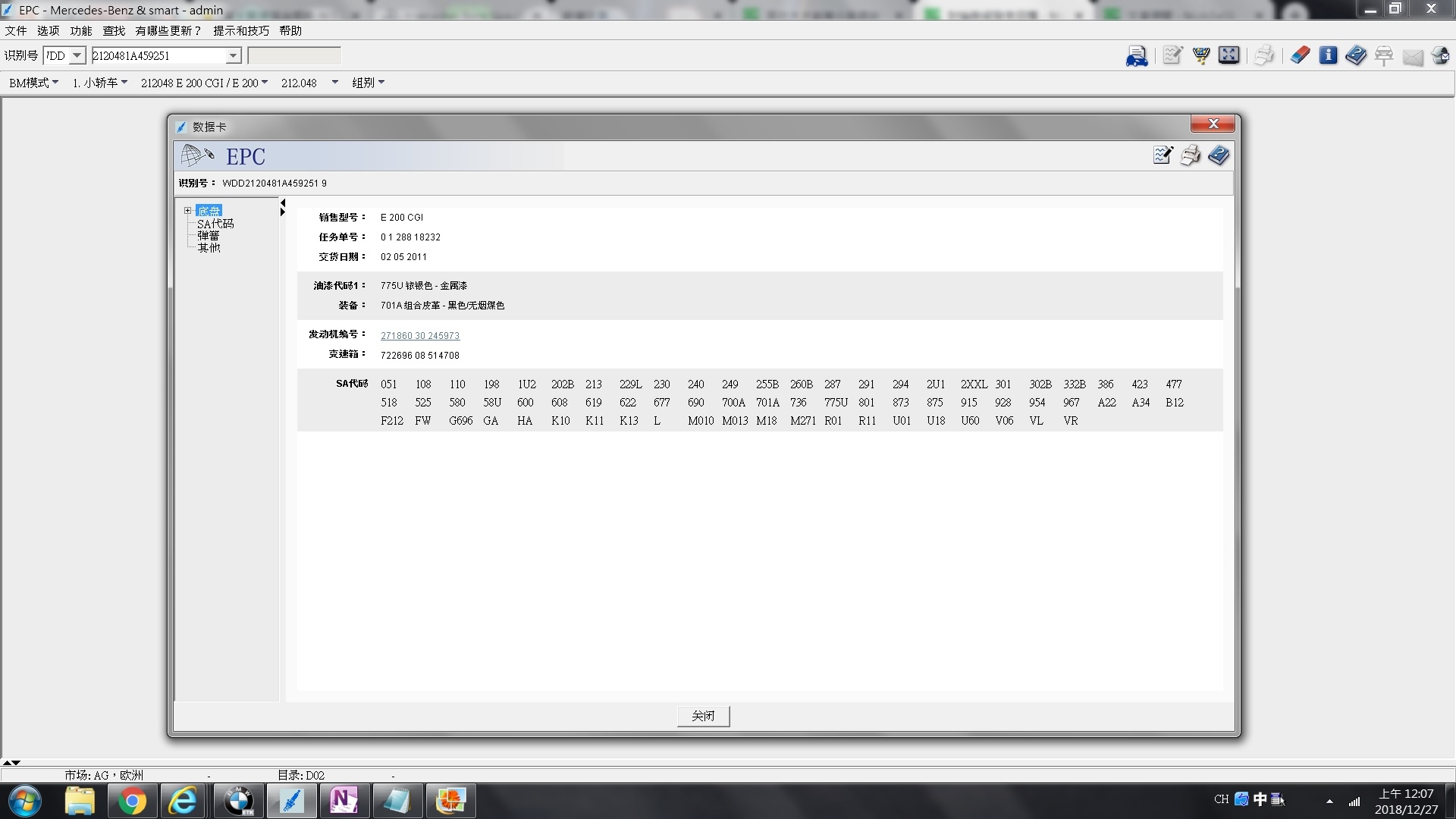This screenshot has width=1456, height=819.
Task: Click the car lift workshop icon
Action: click(1384, 55)
